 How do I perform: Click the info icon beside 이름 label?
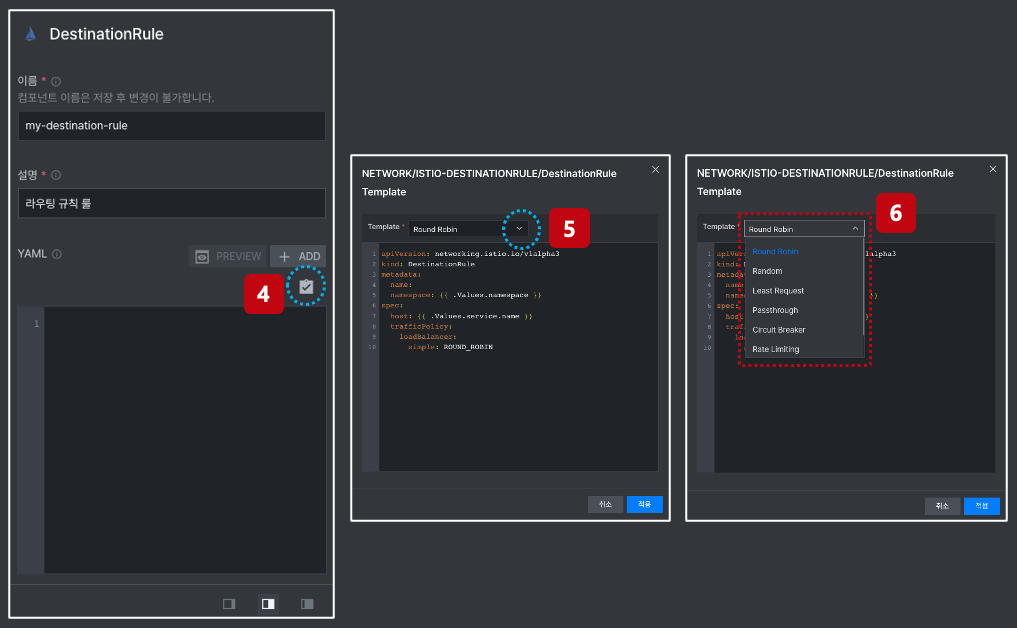[56, 81]
